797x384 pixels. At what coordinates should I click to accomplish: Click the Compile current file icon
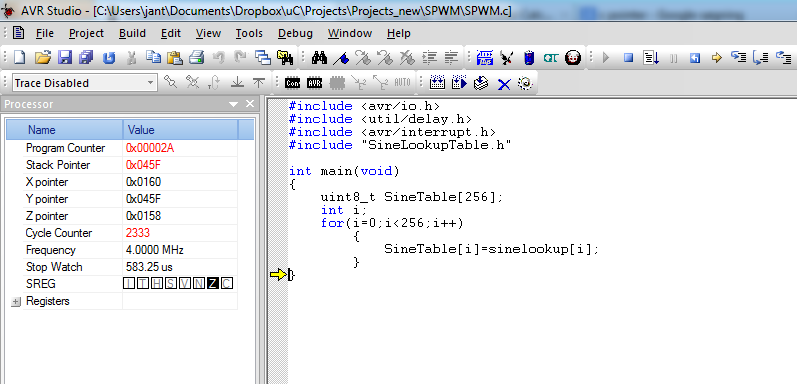point(481,82)
